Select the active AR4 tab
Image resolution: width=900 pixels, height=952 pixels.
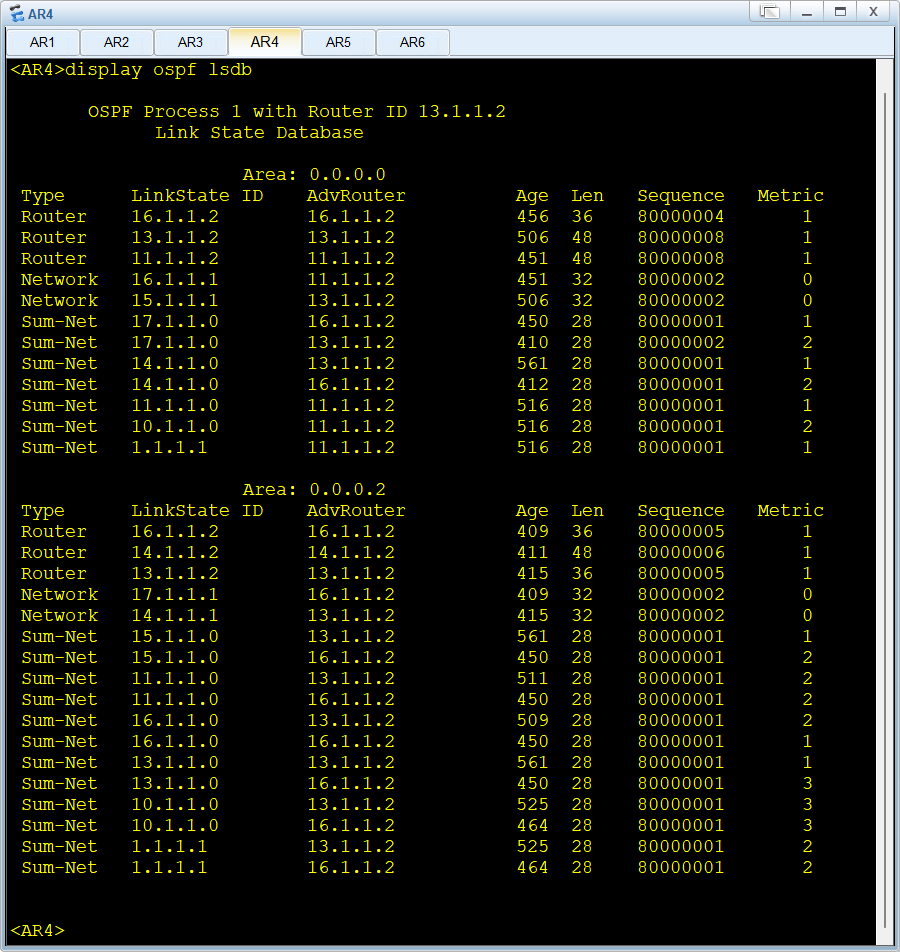pos(265,42)
